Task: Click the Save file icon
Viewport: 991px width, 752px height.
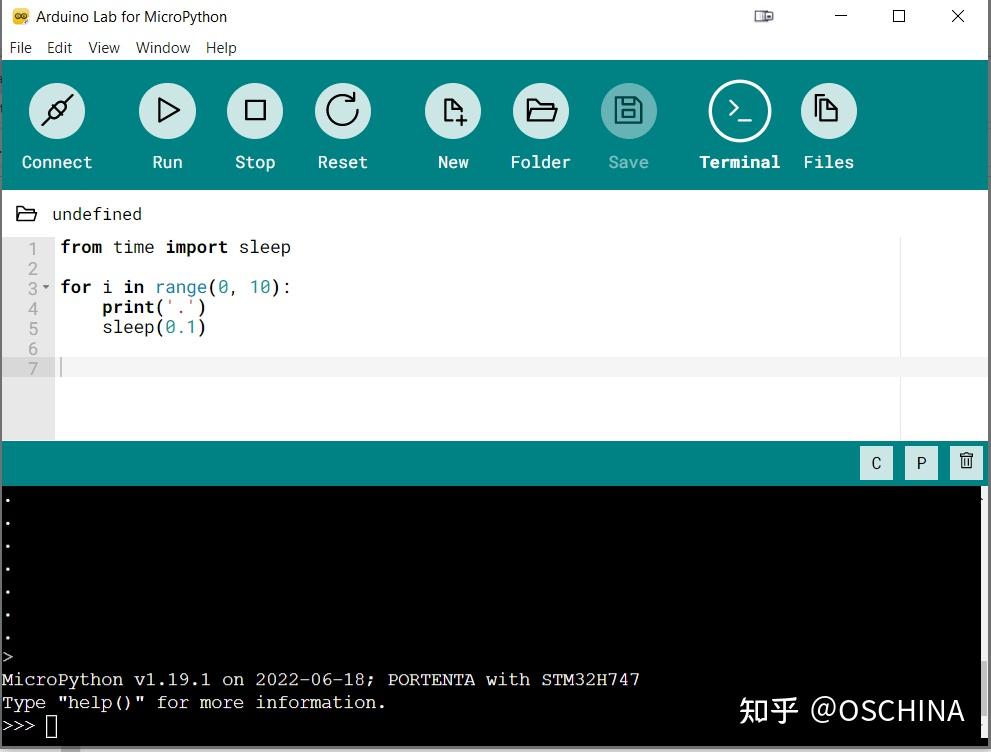Action: coord(629,111)
